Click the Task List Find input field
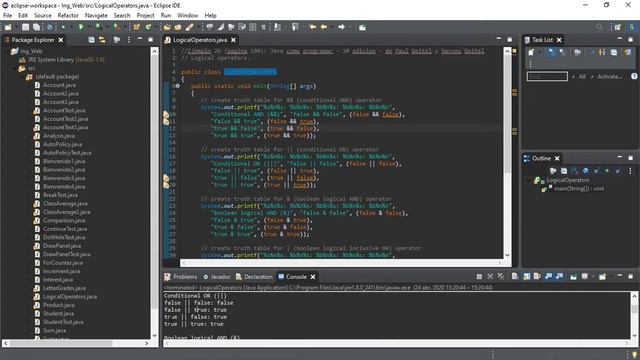640x360 pixels. pos(547,76)
